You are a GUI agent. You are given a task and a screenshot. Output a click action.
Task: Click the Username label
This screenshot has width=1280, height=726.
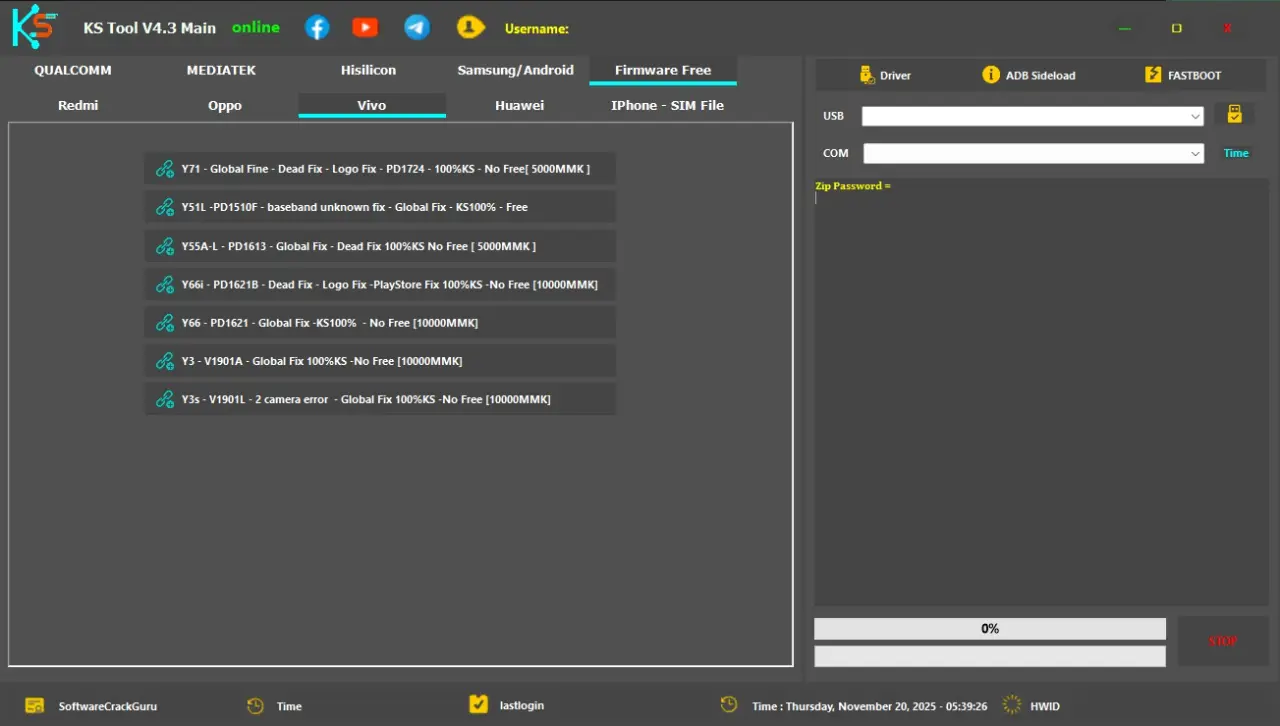(537, 29)
